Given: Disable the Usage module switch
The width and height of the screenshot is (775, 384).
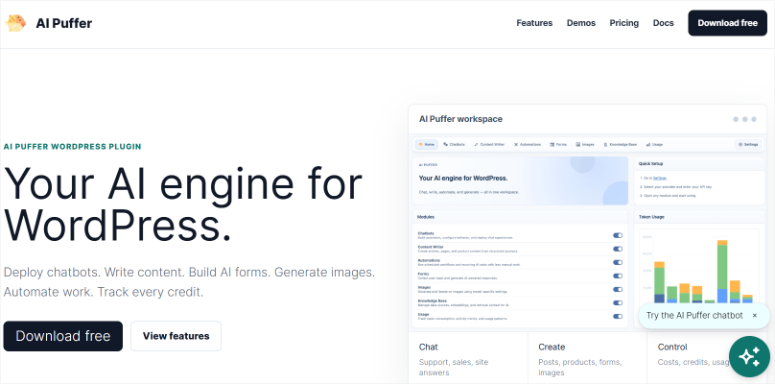Looking at the screenshot, I should [x=617, y=316].
